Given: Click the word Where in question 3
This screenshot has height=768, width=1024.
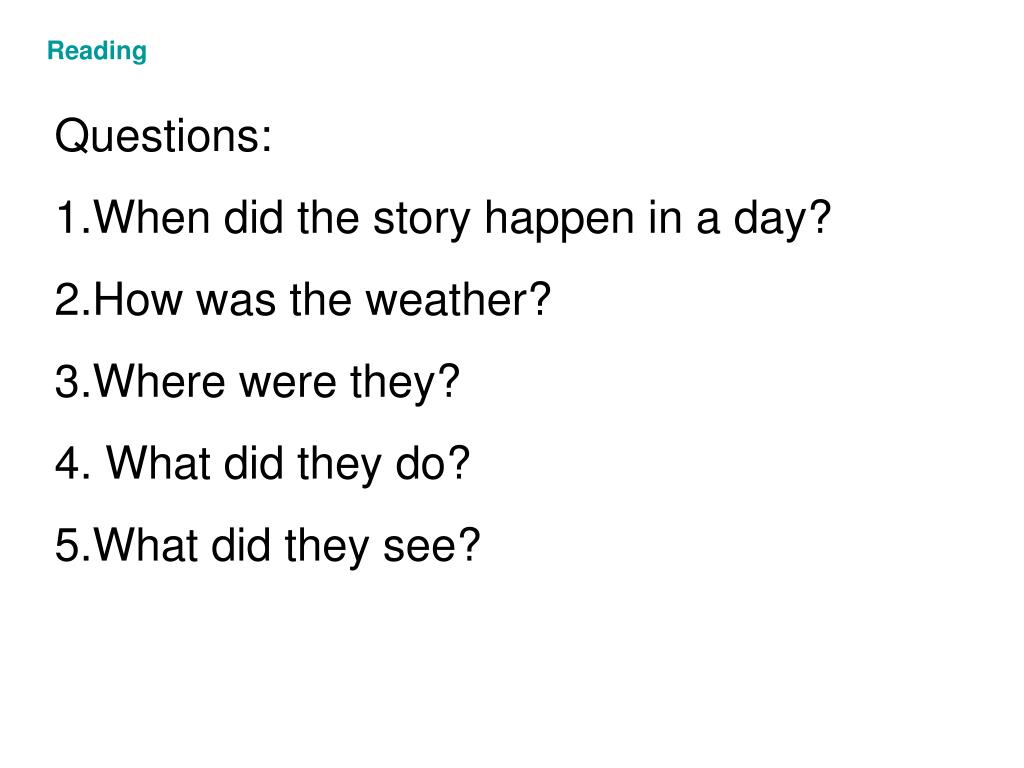Looking at the screenshot, I should click(160, 381).
